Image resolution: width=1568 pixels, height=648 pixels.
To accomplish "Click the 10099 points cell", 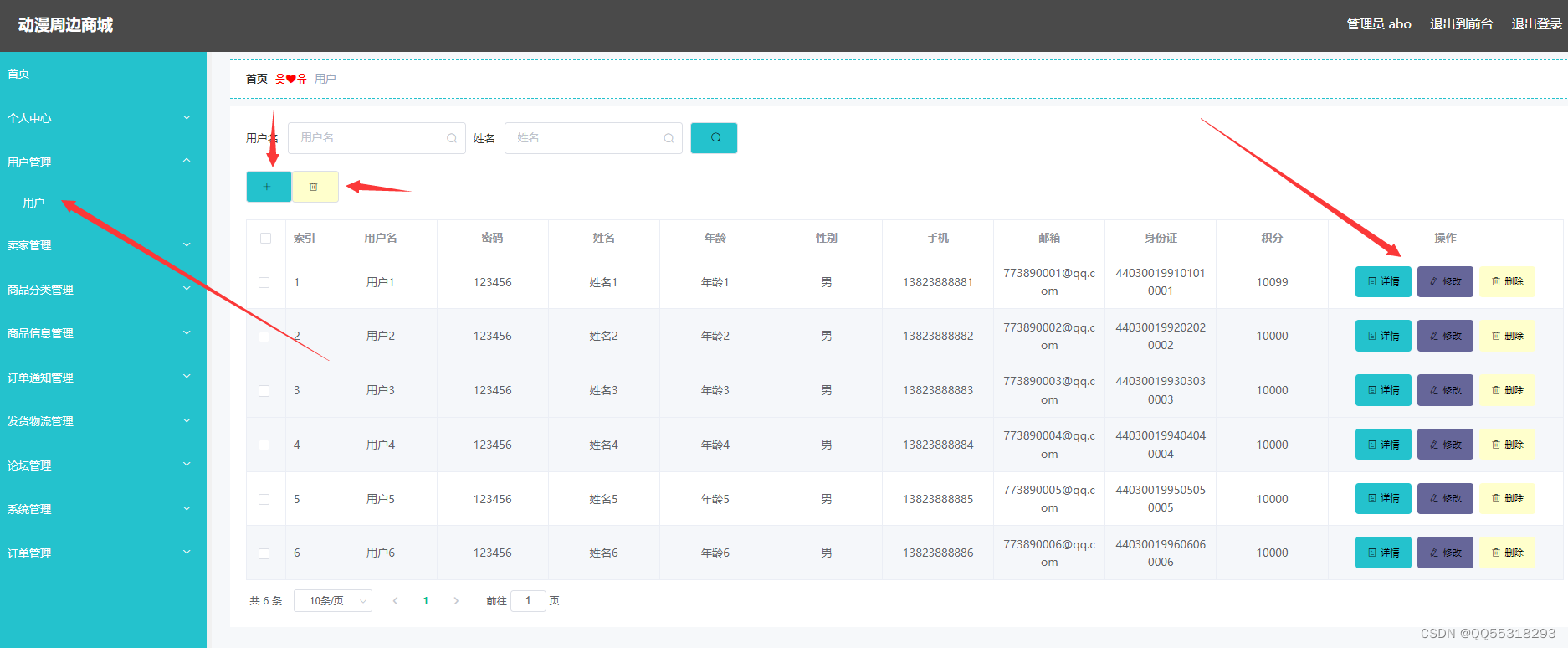I will point(1272,282).
